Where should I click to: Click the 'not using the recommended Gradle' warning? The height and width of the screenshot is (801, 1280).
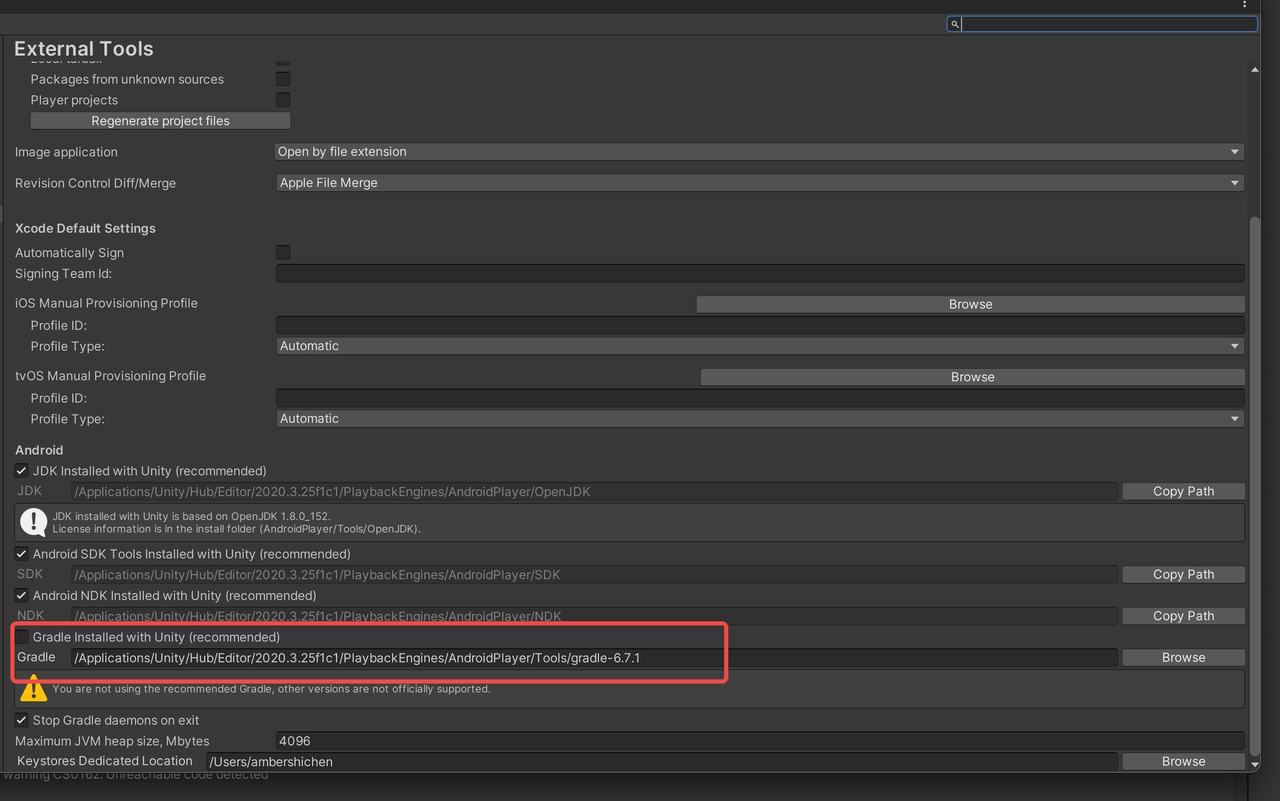click(271, 689)
